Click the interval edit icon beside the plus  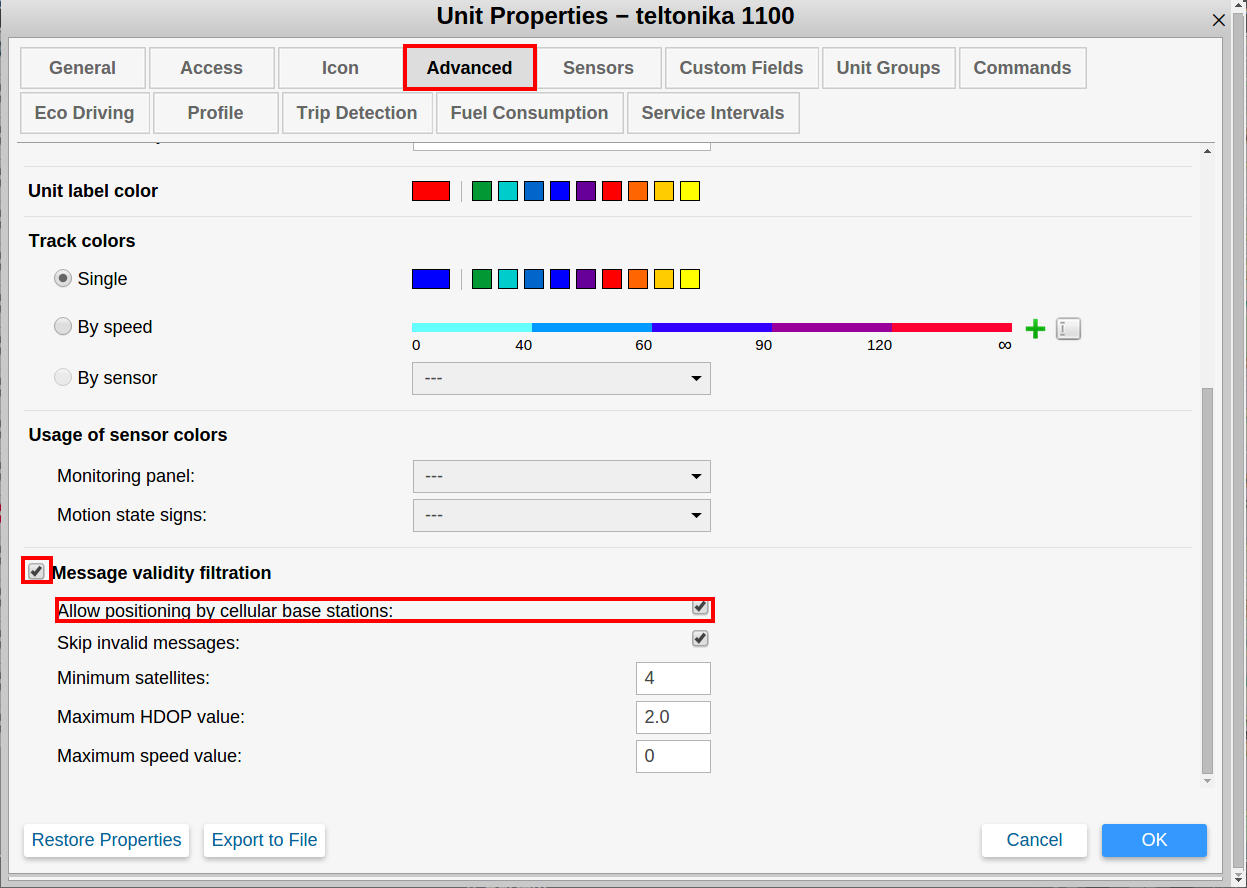click(1068, 329)
